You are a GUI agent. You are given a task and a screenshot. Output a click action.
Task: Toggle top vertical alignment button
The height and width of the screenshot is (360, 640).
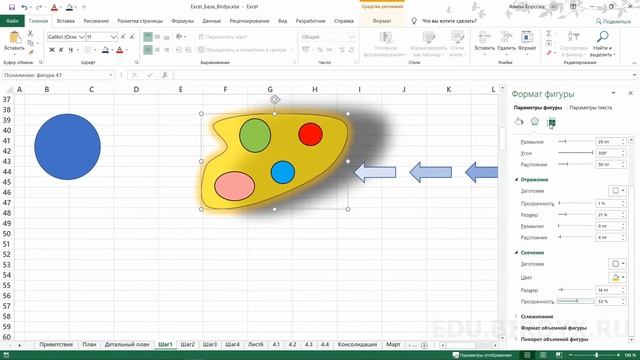(148, 37)
